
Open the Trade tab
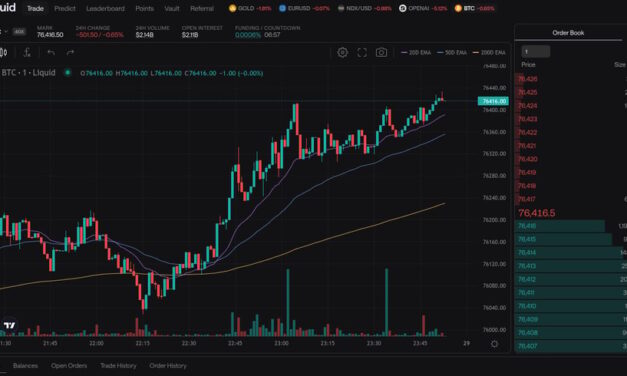(x=35, y=8)
